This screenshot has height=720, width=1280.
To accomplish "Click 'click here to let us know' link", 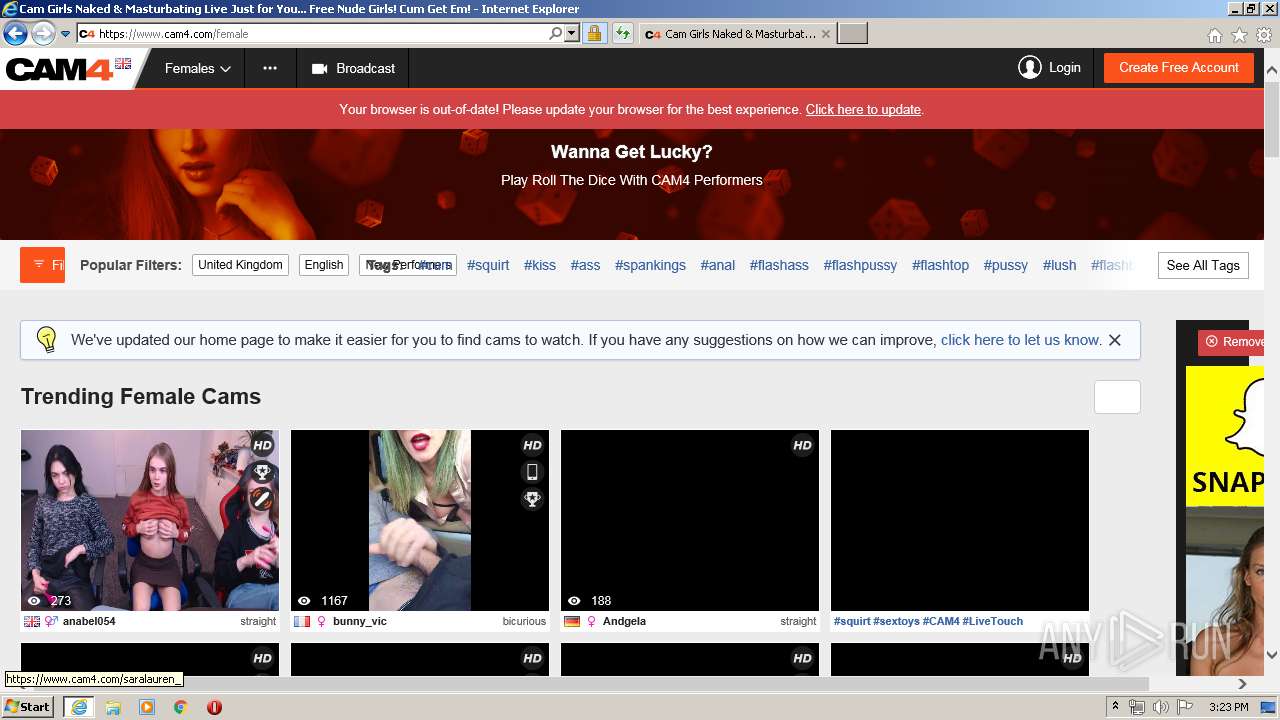I will click(x=1021, y=340).
